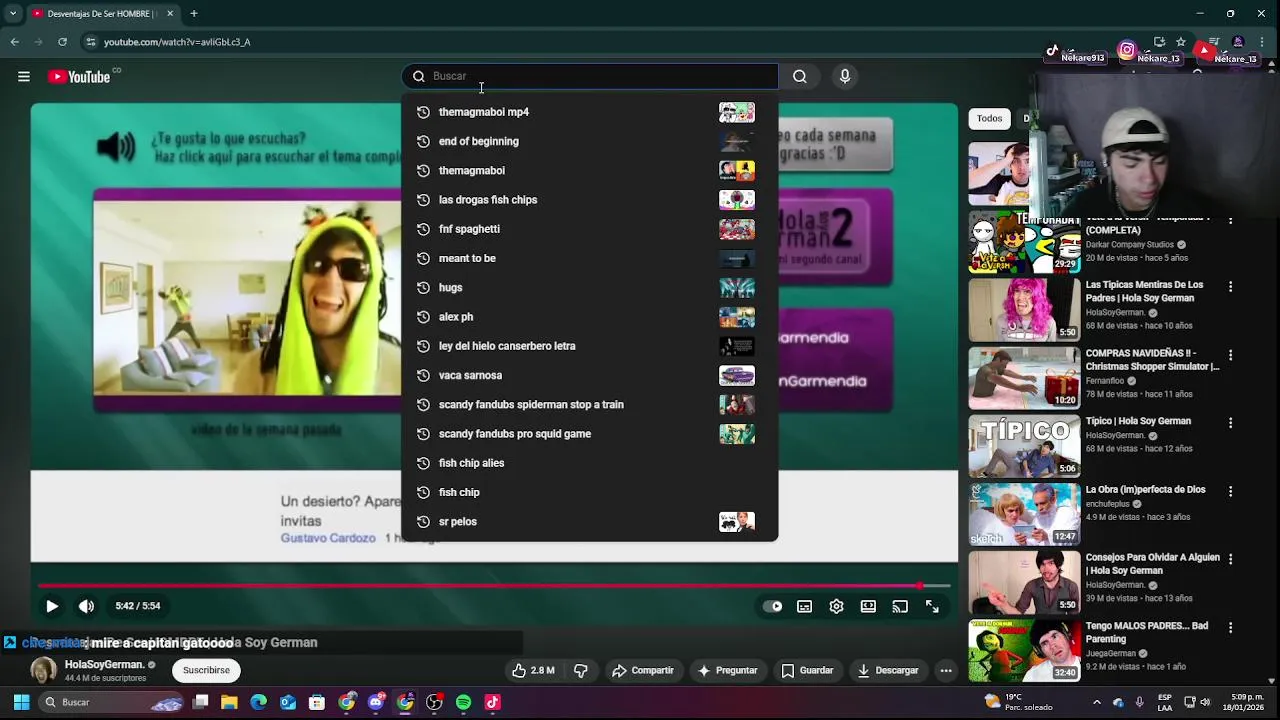Subscribe to HolaSoyGerman with Suscribirse

click(x=206, y=670)
